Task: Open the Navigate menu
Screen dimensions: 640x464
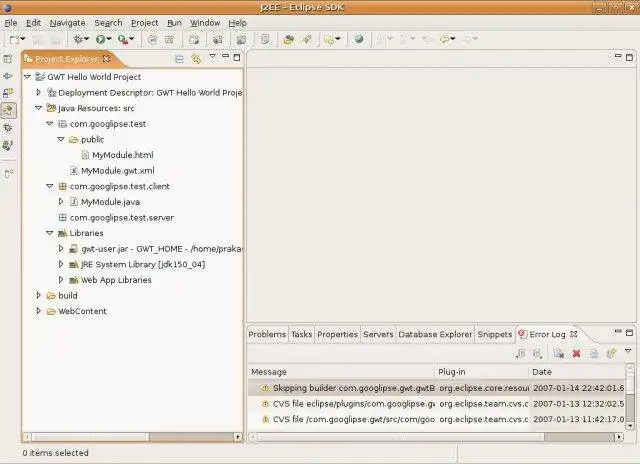Action: click(x=67, y=23)
